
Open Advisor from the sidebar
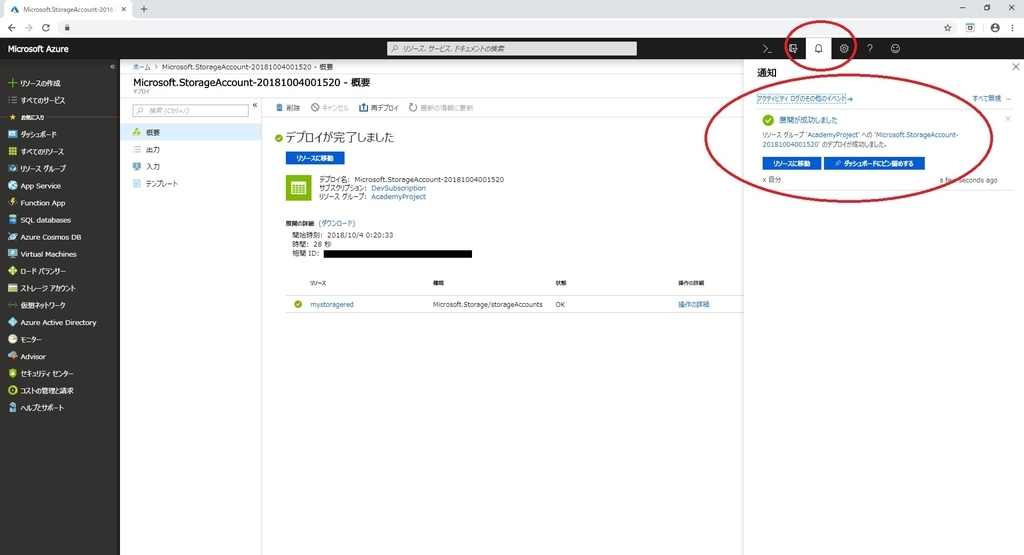(27, 357)
